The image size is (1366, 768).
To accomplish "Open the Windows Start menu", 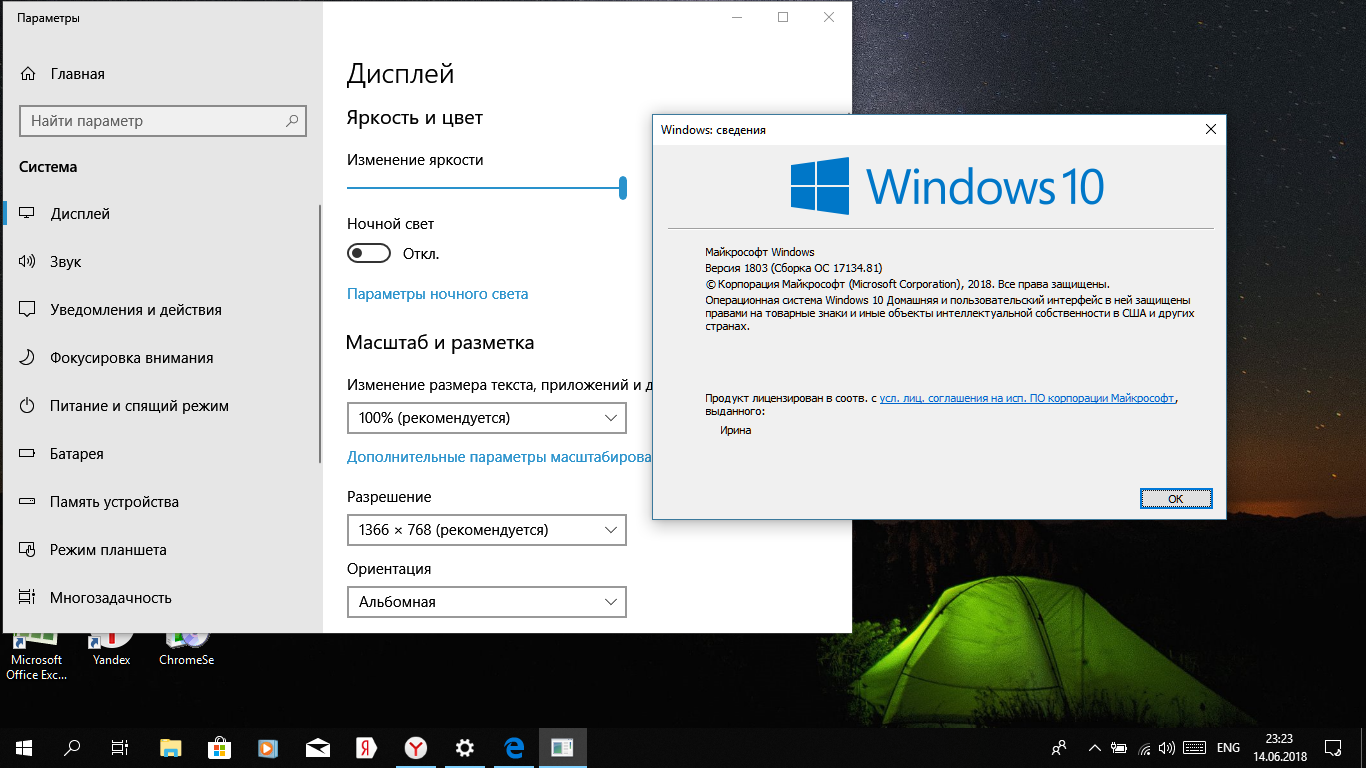I will 24,747.
